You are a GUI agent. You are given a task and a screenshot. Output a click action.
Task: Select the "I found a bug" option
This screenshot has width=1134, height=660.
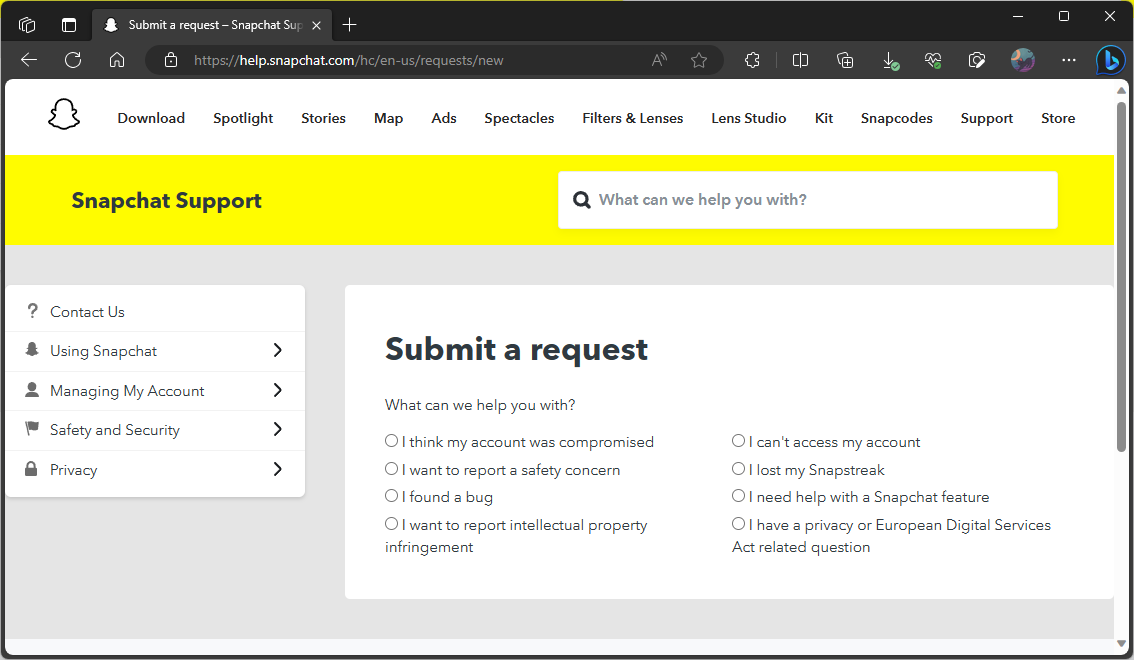(392, 496)
